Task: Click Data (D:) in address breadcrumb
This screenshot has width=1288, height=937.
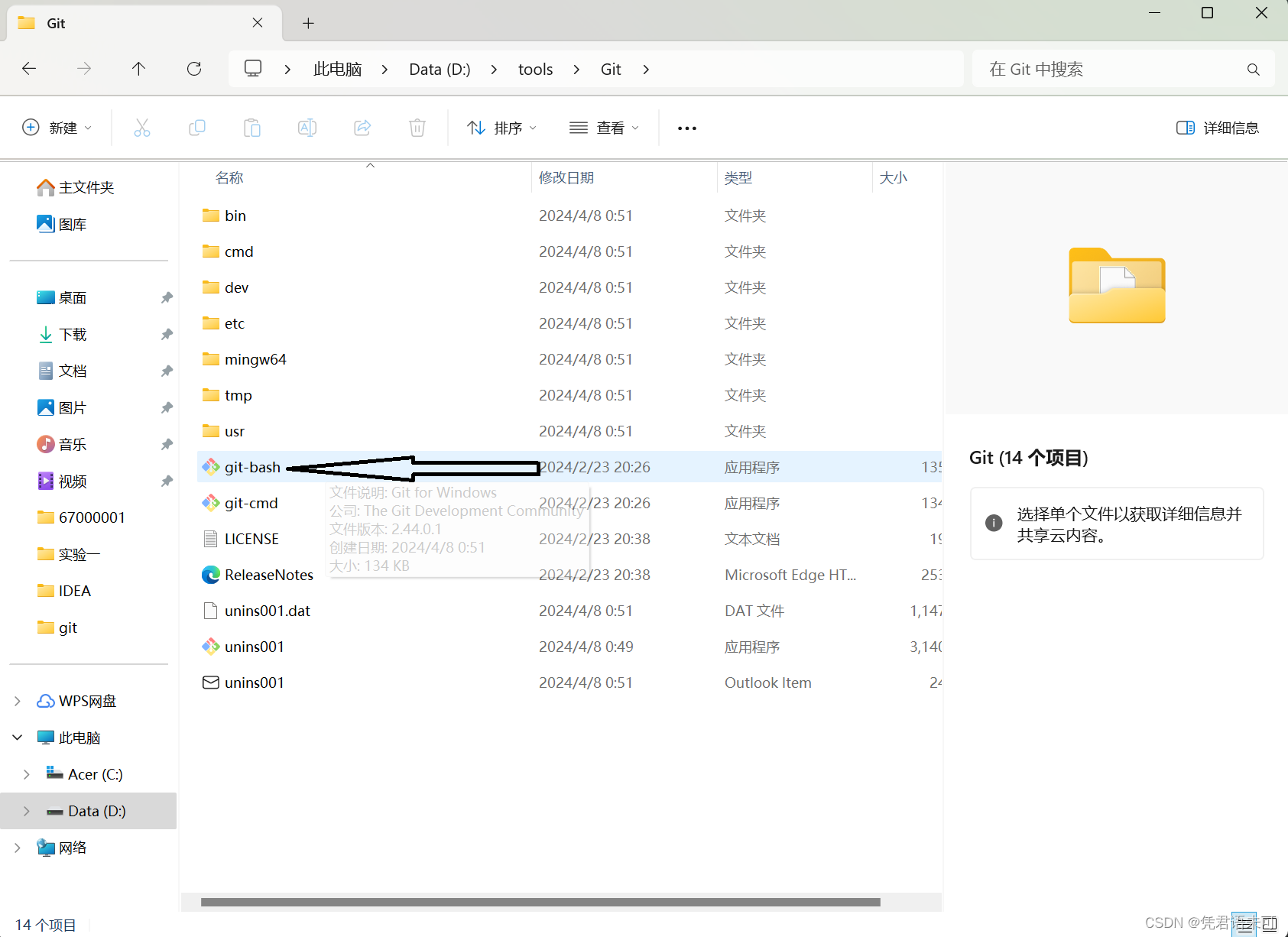Action: 440,70
